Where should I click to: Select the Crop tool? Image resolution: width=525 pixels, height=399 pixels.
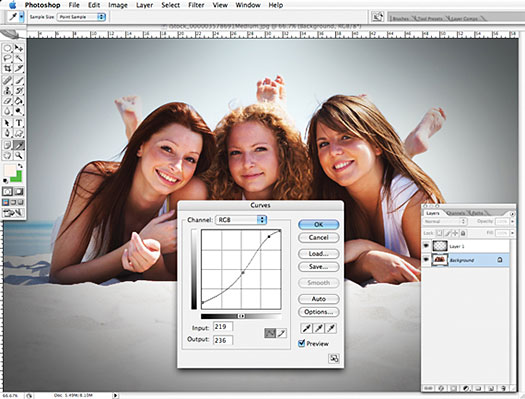(x=7, y=69)
